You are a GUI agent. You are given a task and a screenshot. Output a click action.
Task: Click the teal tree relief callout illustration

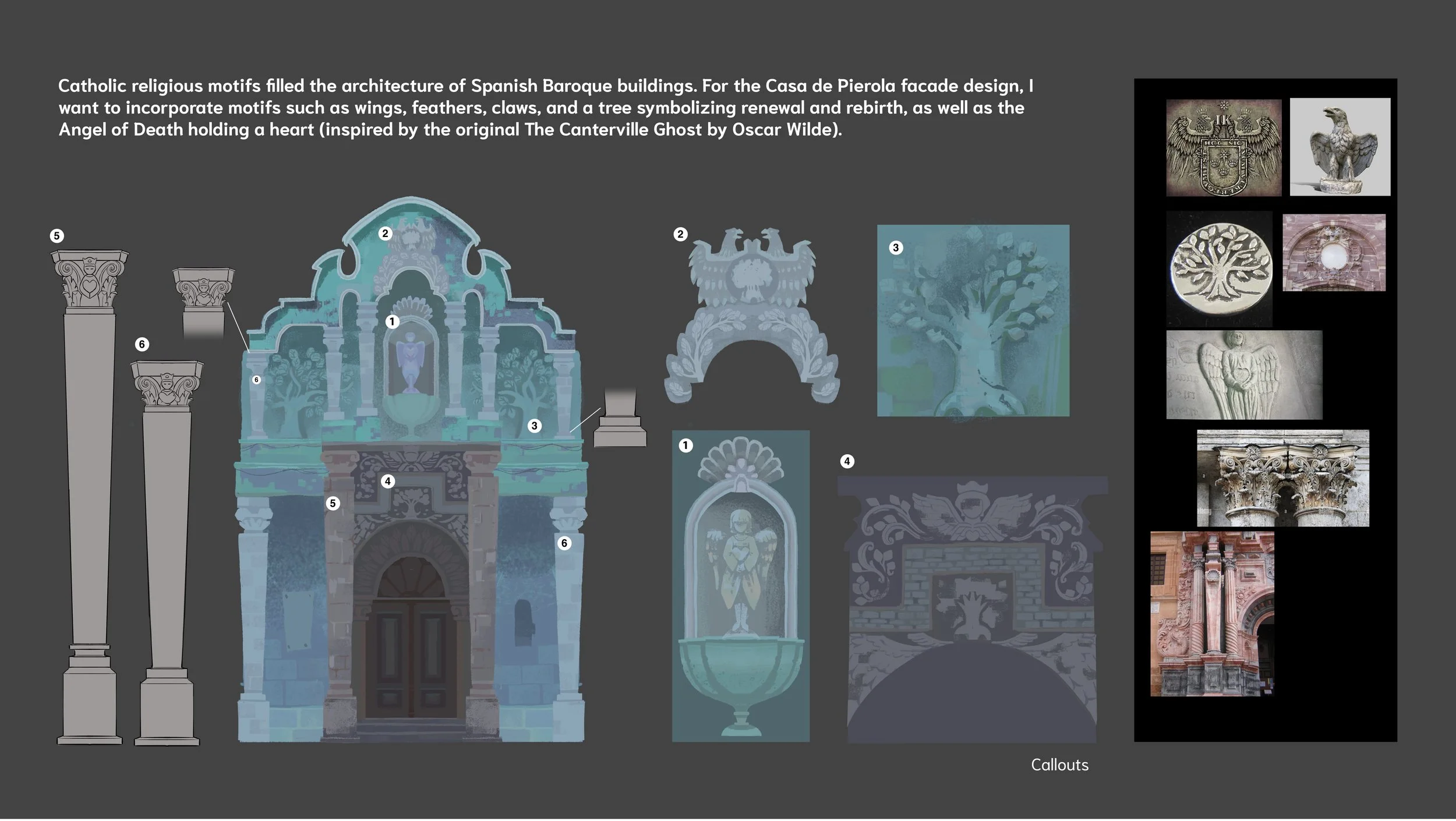973,320
